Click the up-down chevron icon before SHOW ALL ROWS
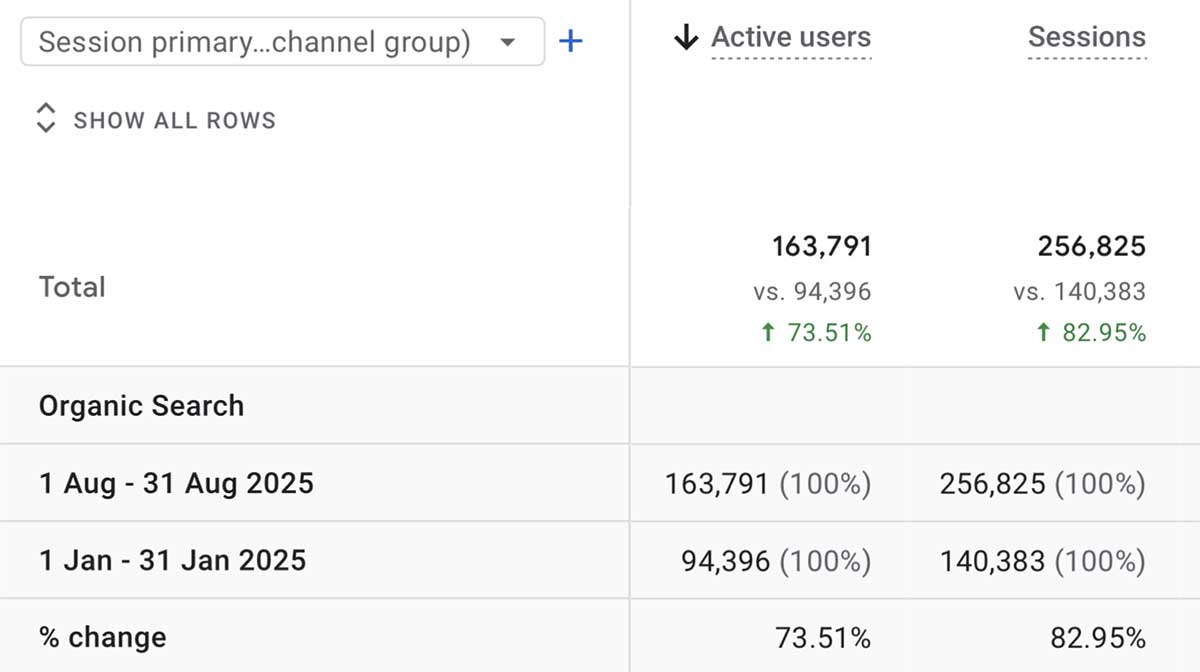 tap(46, 117)
